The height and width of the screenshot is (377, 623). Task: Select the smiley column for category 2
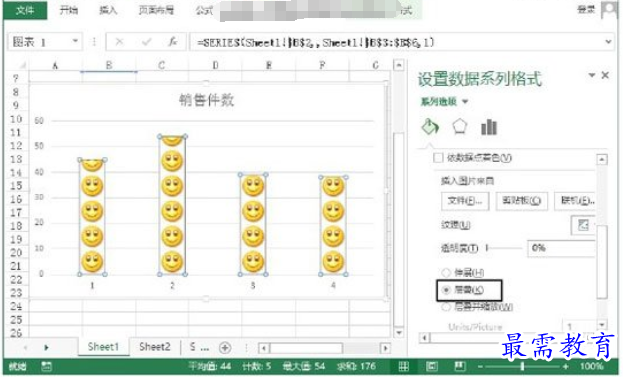[x=172, y=205]
